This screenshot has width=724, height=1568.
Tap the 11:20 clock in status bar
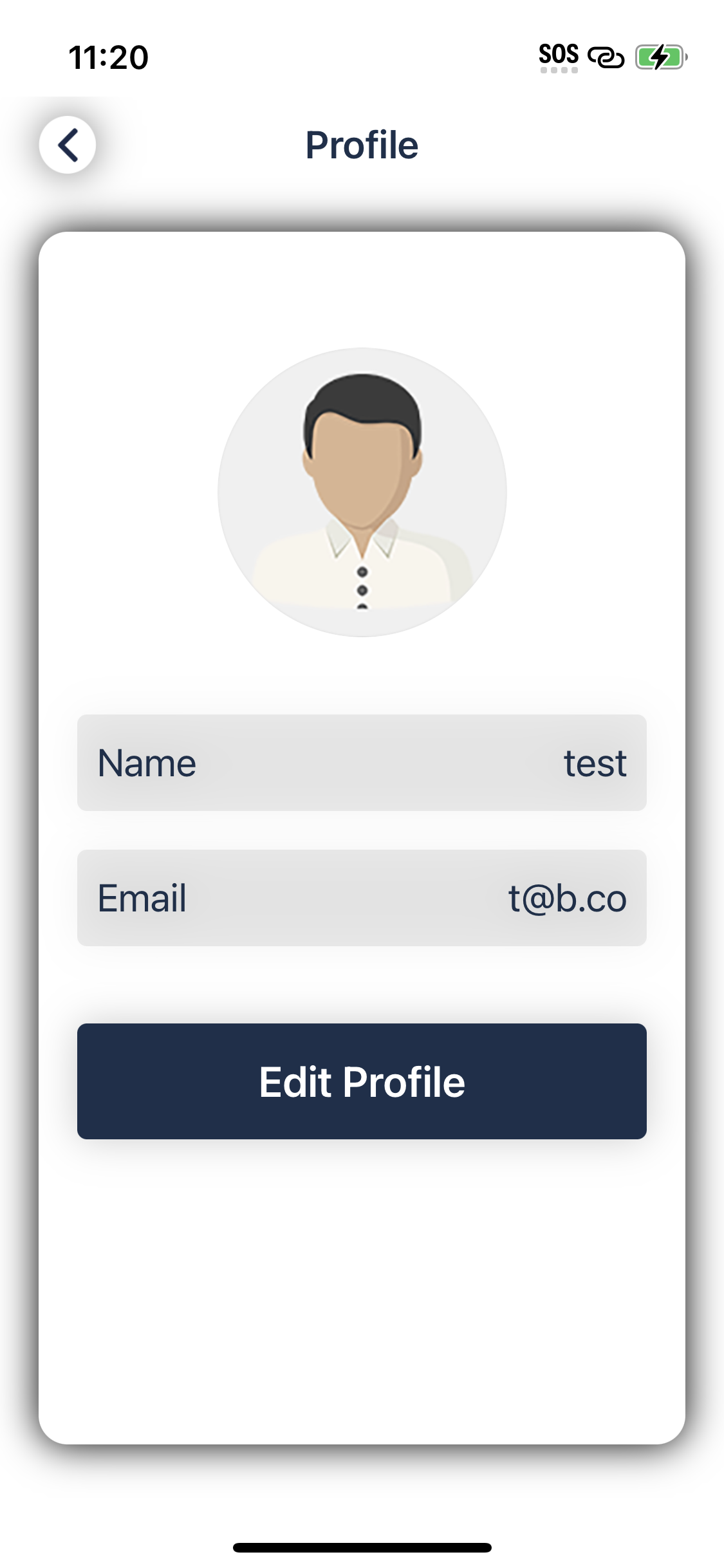[x=108, y=57]
